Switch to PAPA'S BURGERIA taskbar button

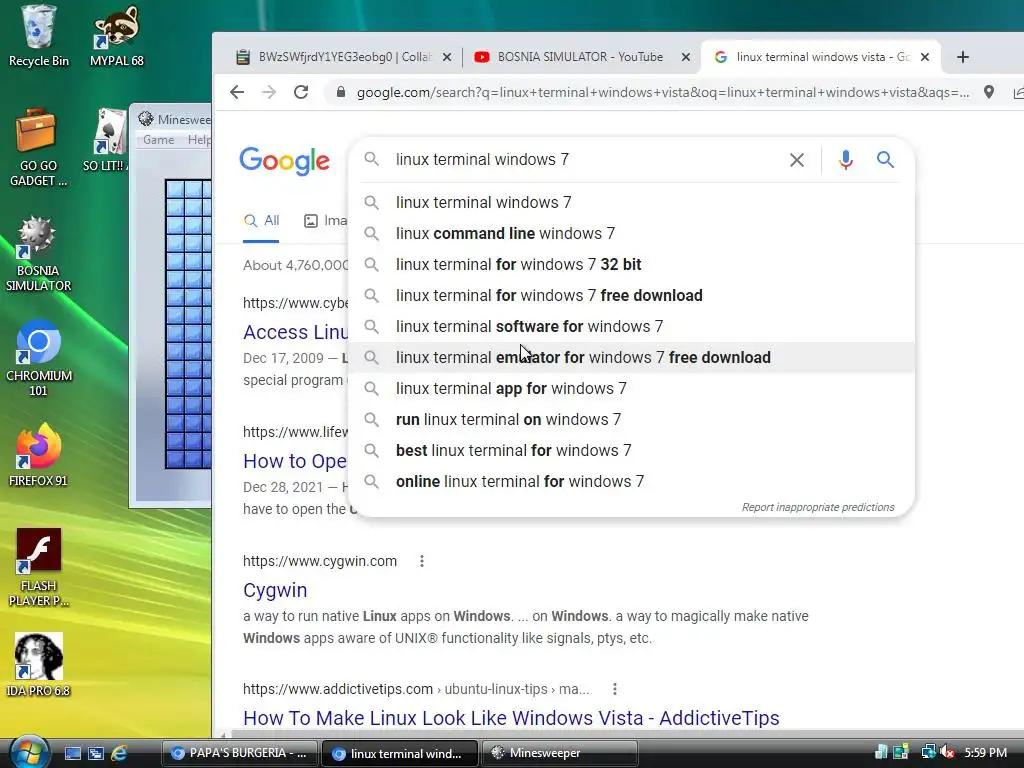pyautogui.click(x=240, y=753)
